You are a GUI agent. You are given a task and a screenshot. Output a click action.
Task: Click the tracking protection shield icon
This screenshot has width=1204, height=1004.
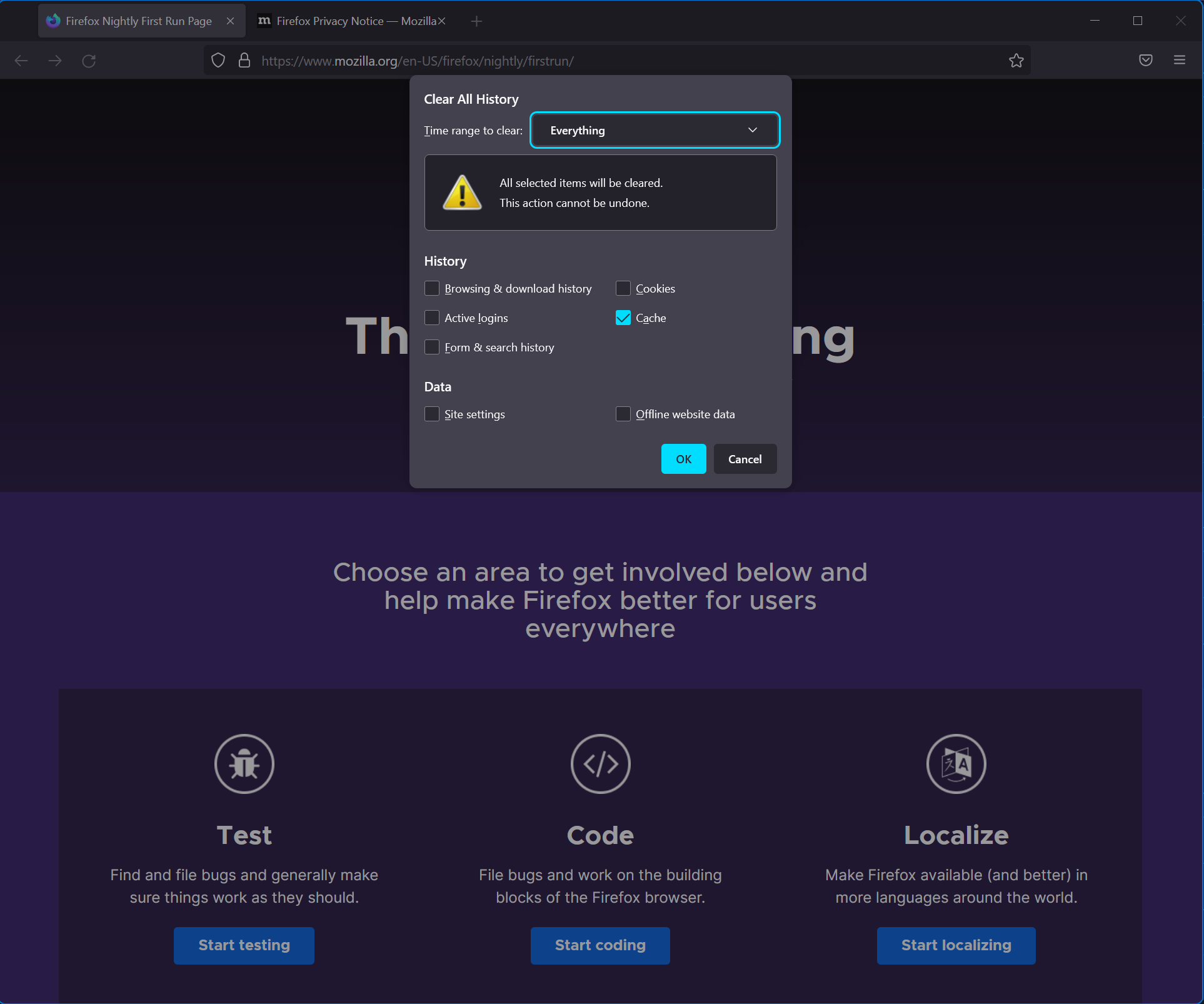click(218, 61)
